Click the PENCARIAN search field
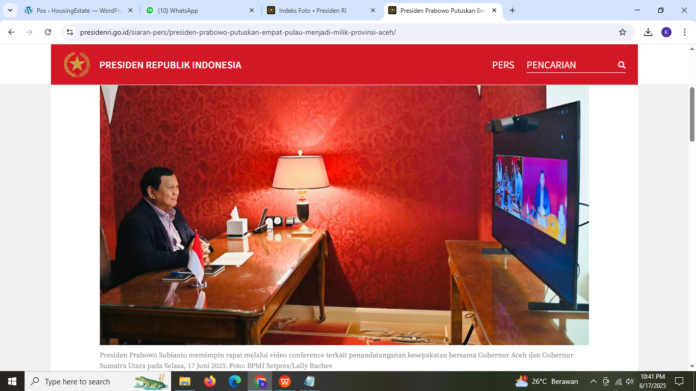This screenshot has height=391, width=696. [x=571, y=65]
